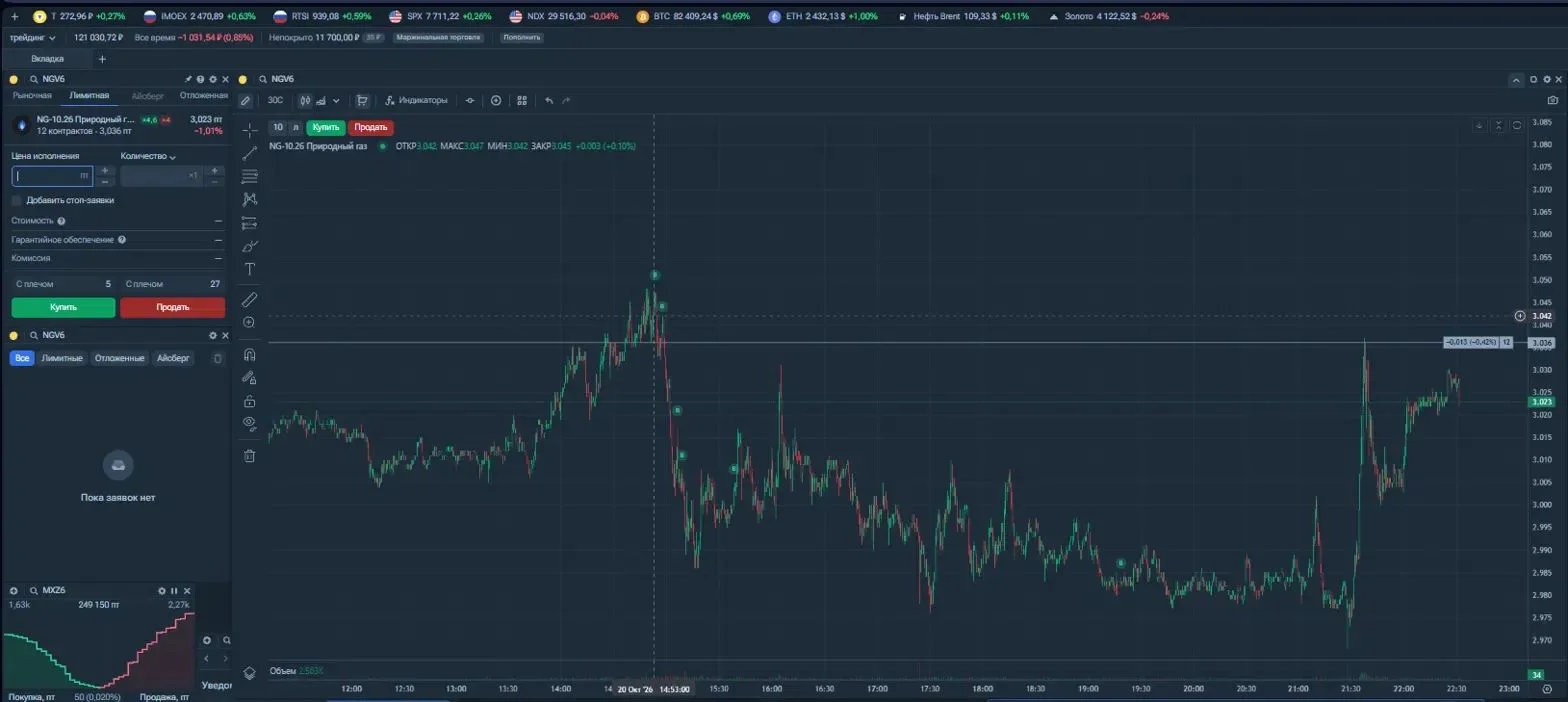1568x702 pixels.
Task: Click the small Продать button on chart
Action: (x=371, y=127)
